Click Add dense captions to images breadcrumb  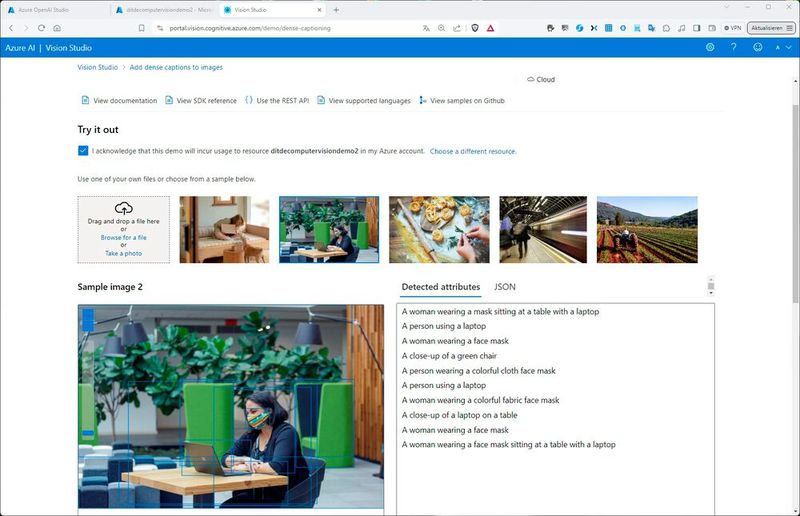coord(176,67)
